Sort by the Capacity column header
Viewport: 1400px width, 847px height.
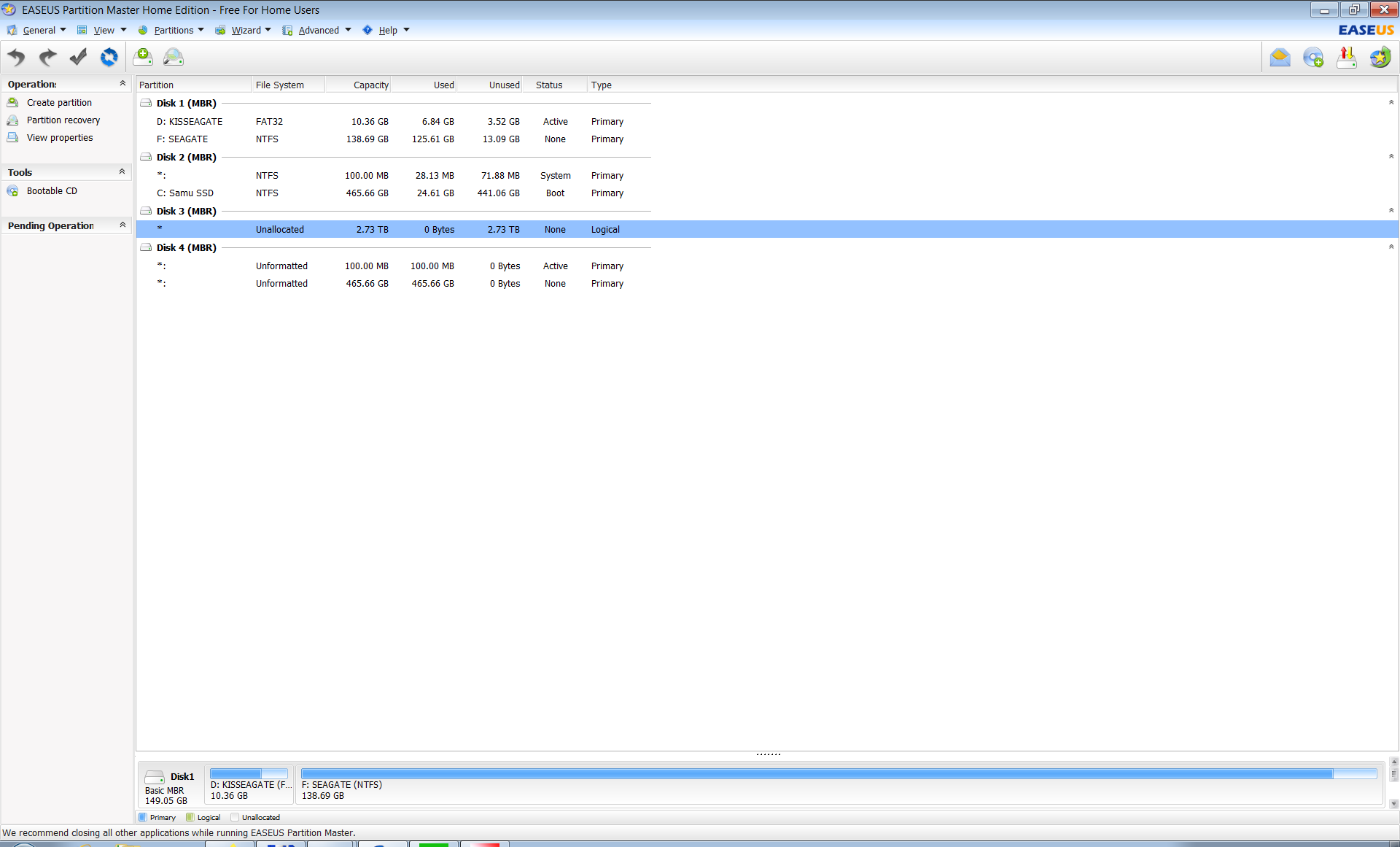[357, 85]
